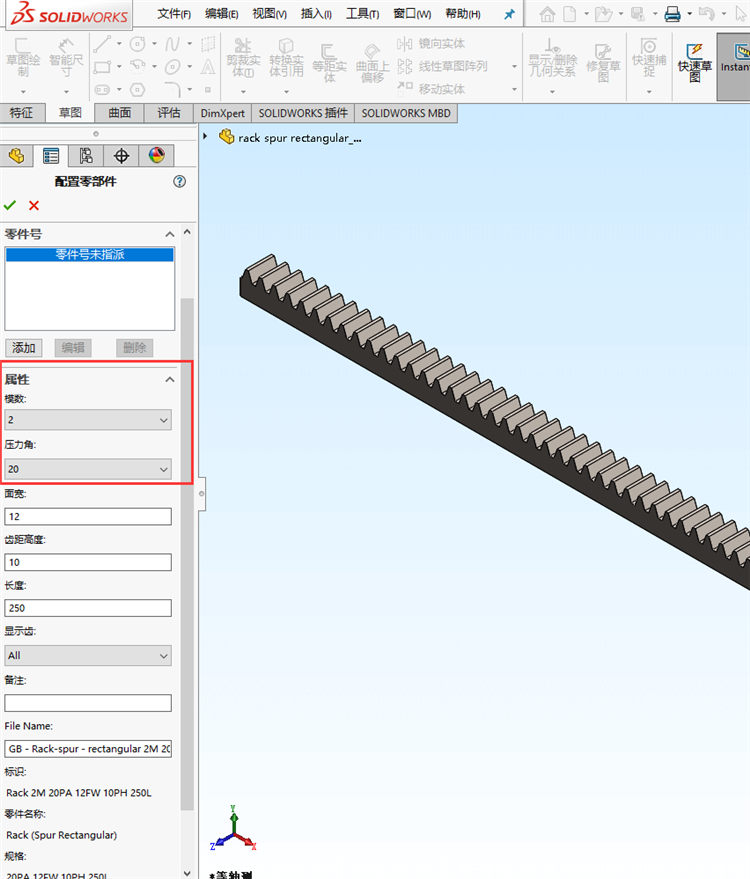Image resolution: width=750 pixels, height=879 pixels.
Task: Open the DisplayManager color ball tab
Action: [156, 155]
